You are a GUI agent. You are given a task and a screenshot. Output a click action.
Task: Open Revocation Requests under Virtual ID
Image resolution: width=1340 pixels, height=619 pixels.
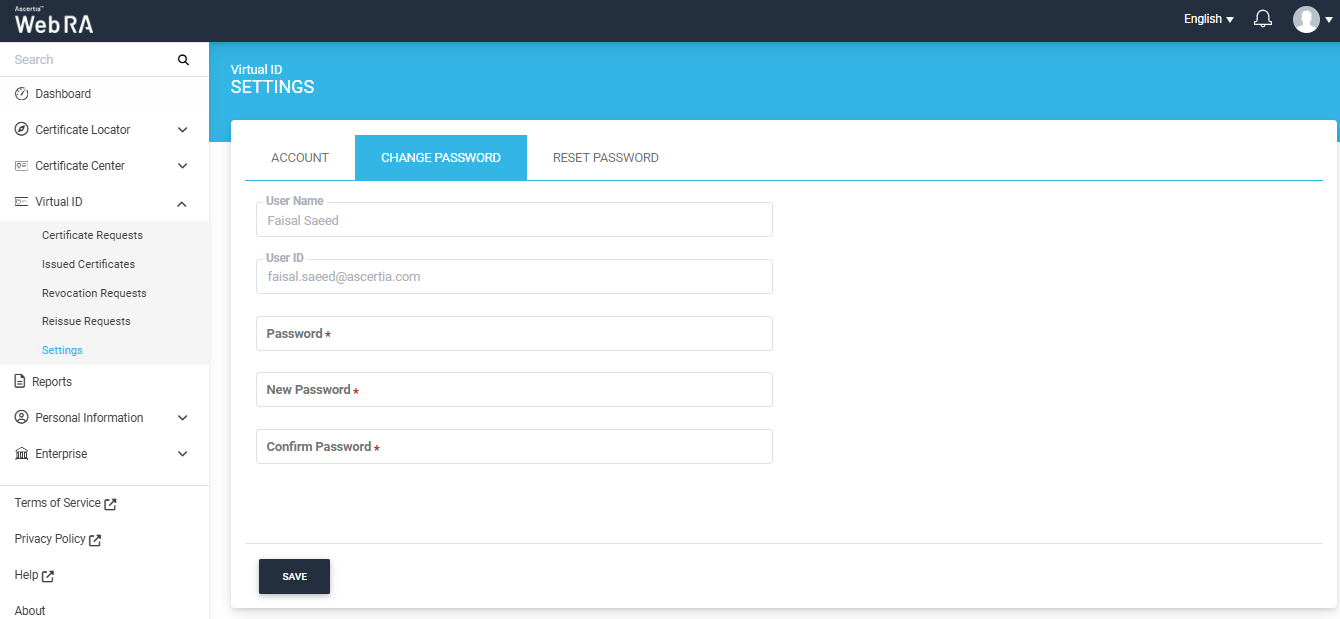[94, 294]
